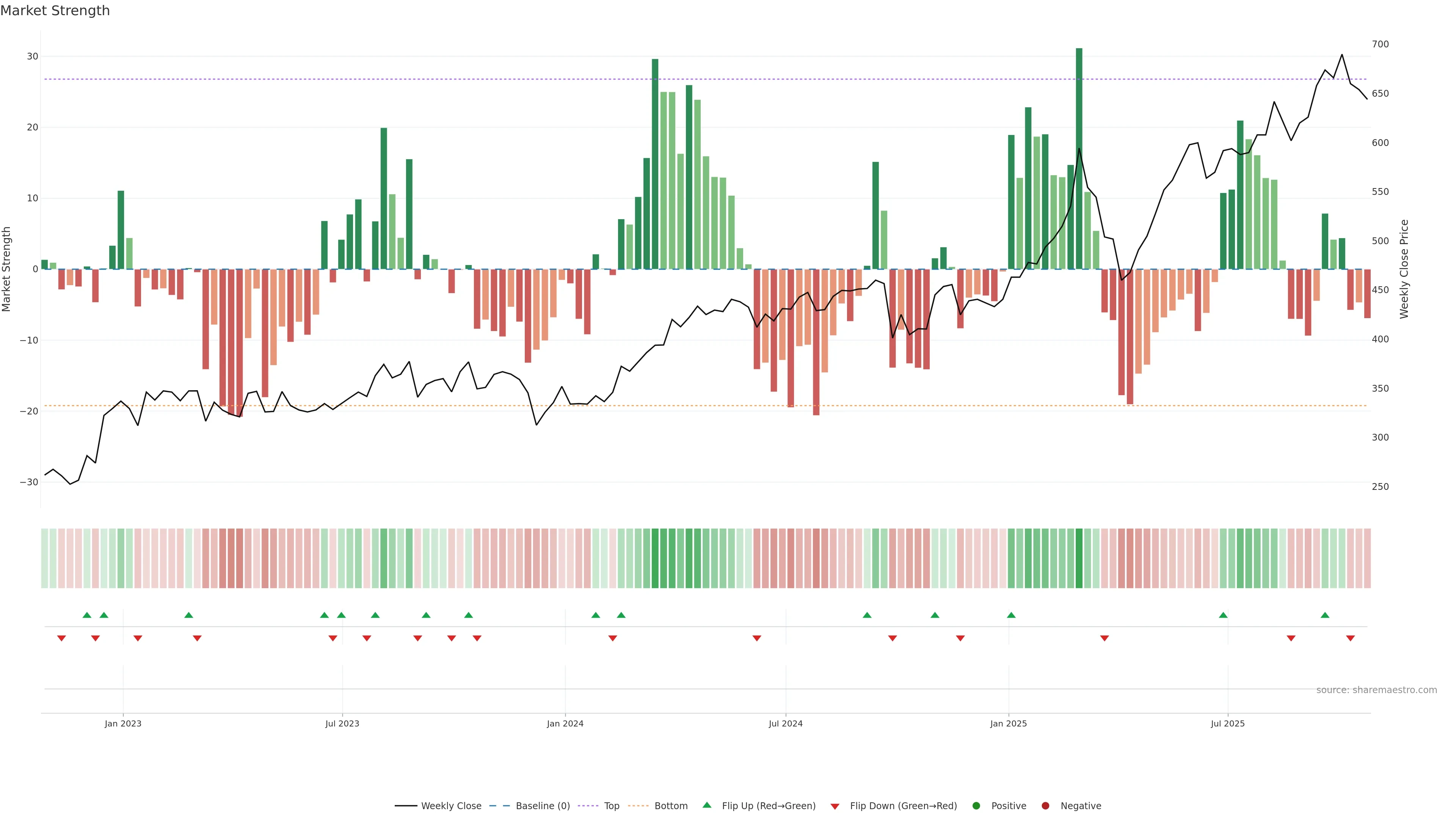Click the first green flip-up marker in the timeline

click(86, 615)
